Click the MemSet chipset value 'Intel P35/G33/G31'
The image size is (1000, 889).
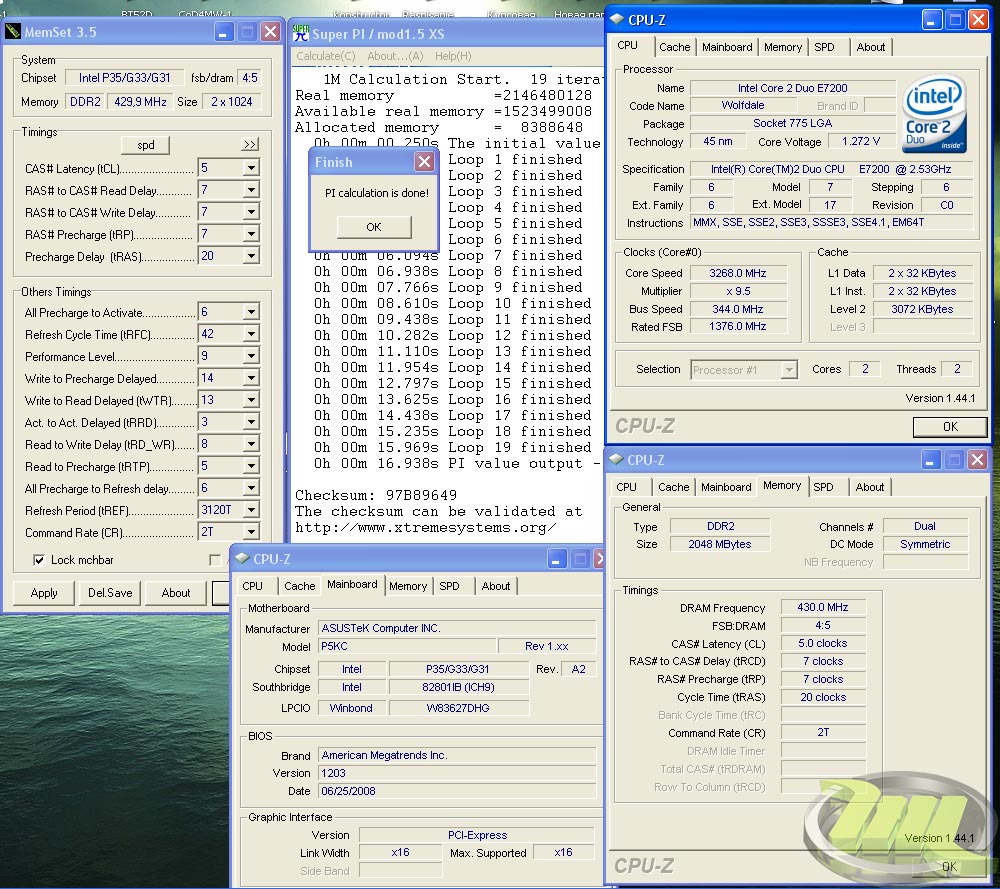click(124, 78)
